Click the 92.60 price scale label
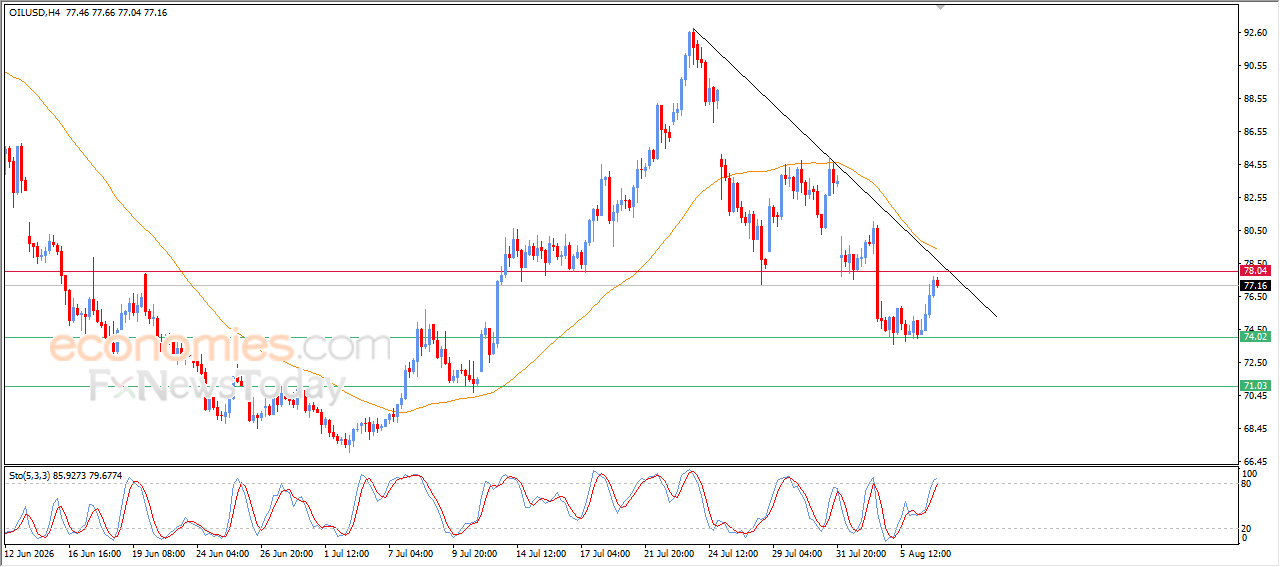The width and height of the screenshot is (1280, 567). 1255,33
